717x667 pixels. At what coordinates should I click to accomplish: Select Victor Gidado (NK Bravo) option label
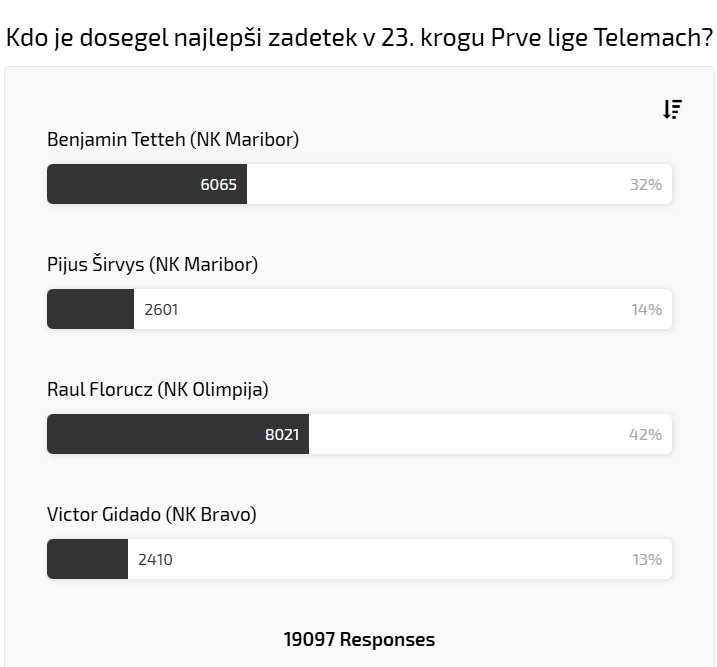152,514
